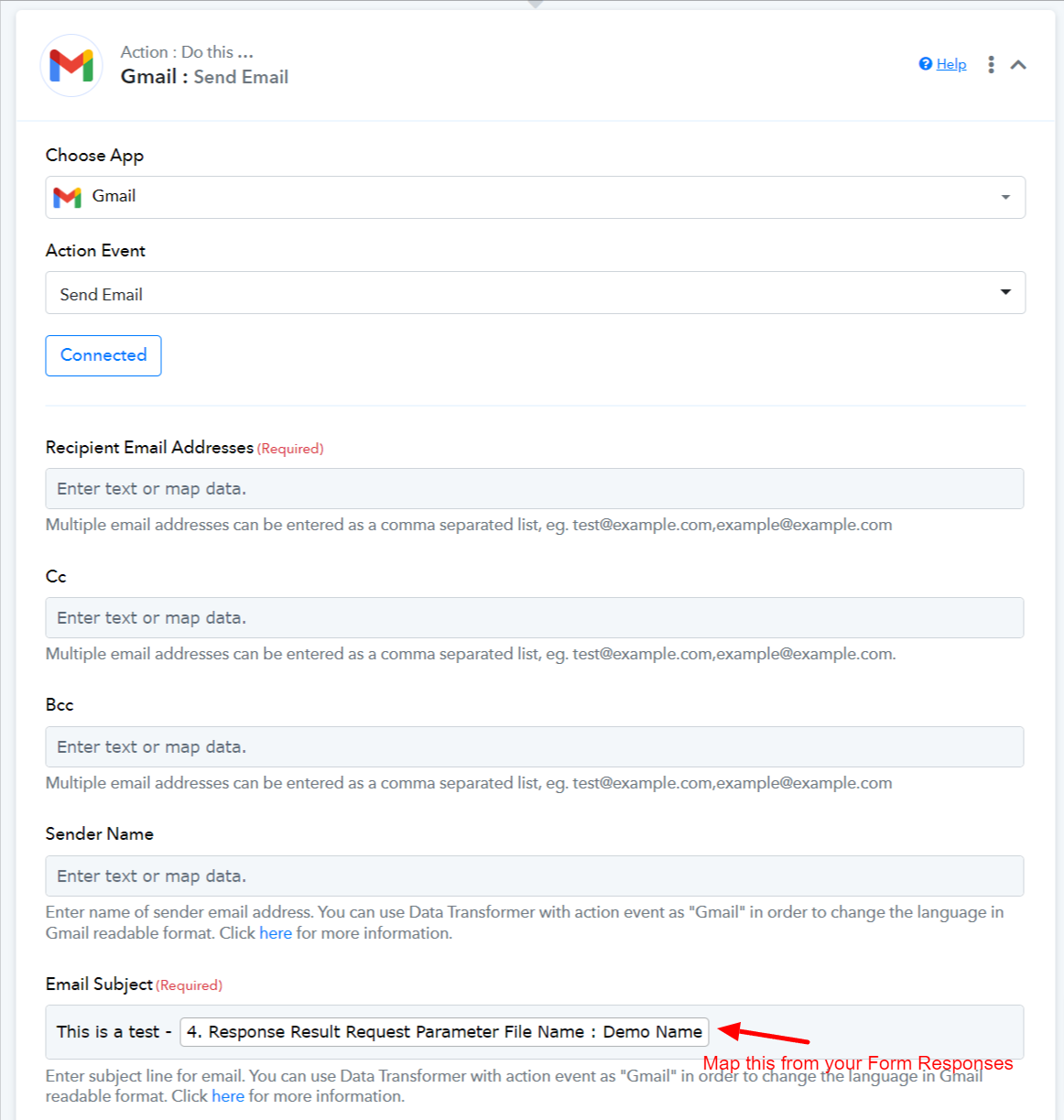Click the blue Help question mark icon
This screenshot has width=1064, height=1120.
926,63
